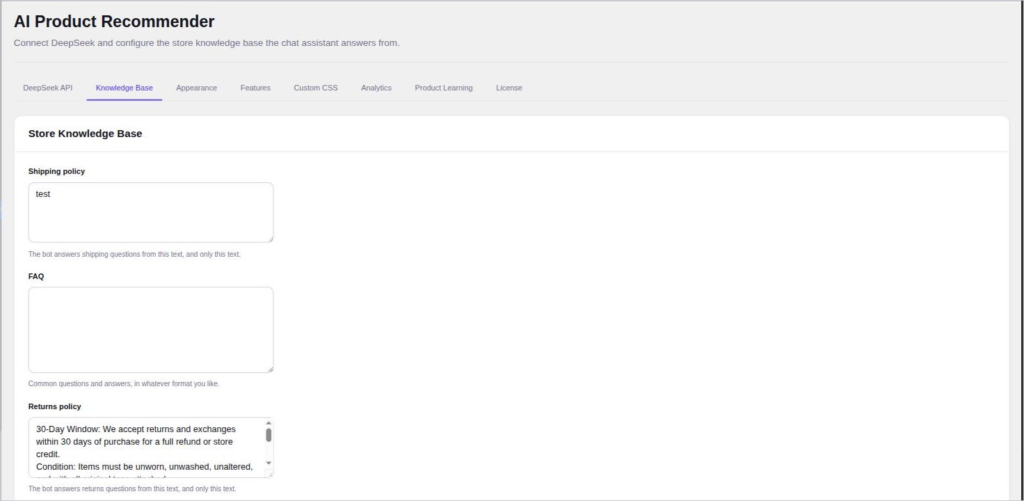The height and width of the screenshot is (501, 1024).
Task: Click the Shipping policy textarea resize handle
Action: (270, 238)
